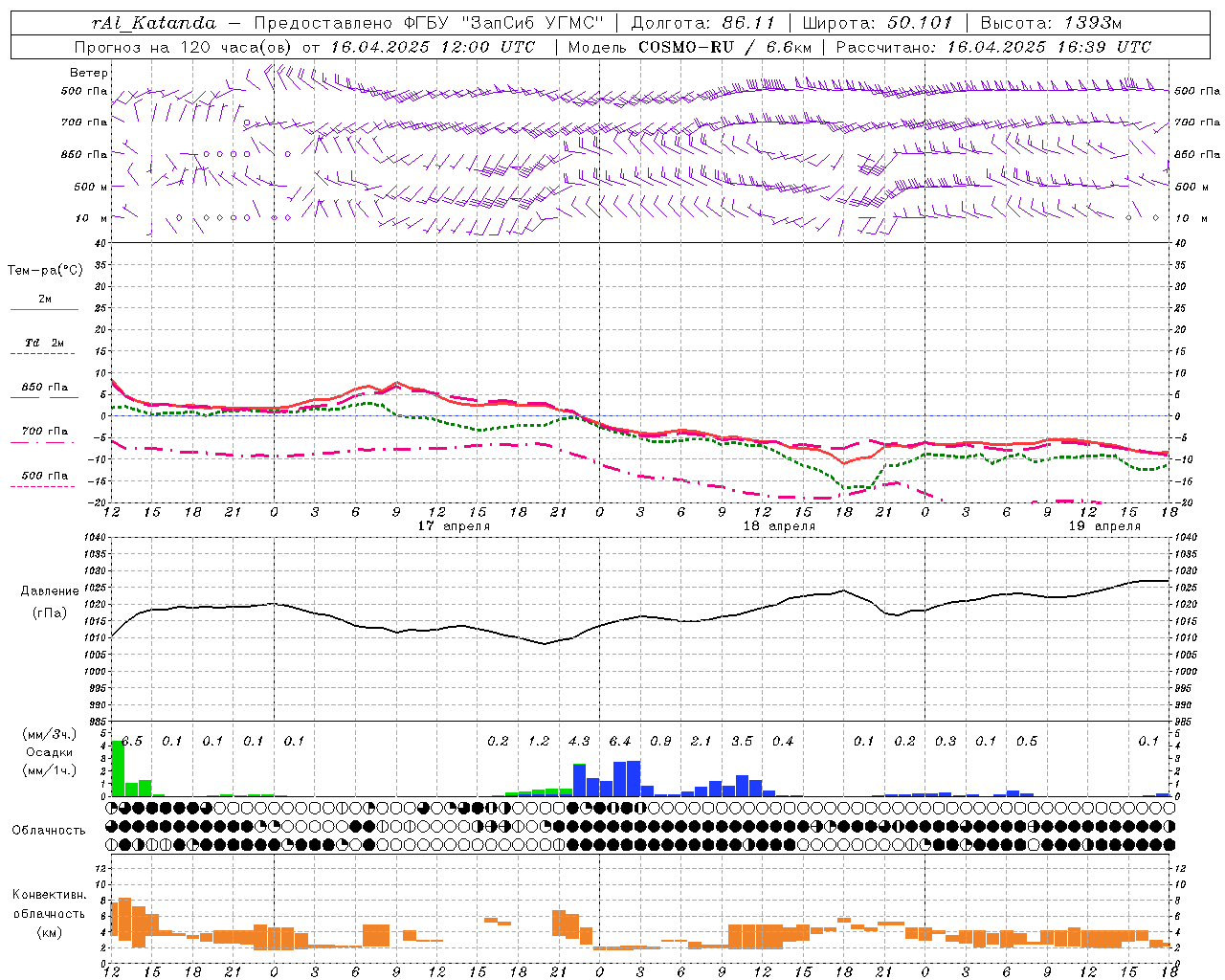Click the Осадки precipitation label
This screenshot has width=1225, height=980.
tap(50, 752)
